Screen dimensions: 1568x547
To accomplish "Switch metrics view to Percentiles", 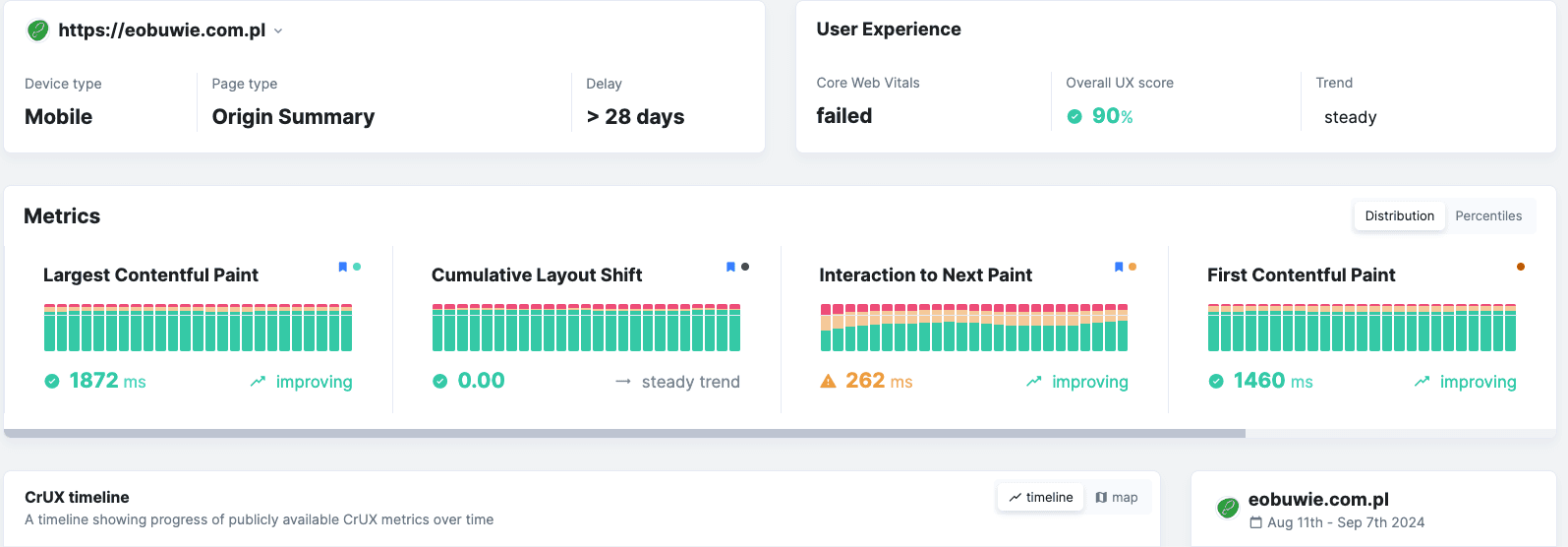I will [1488, 216].
